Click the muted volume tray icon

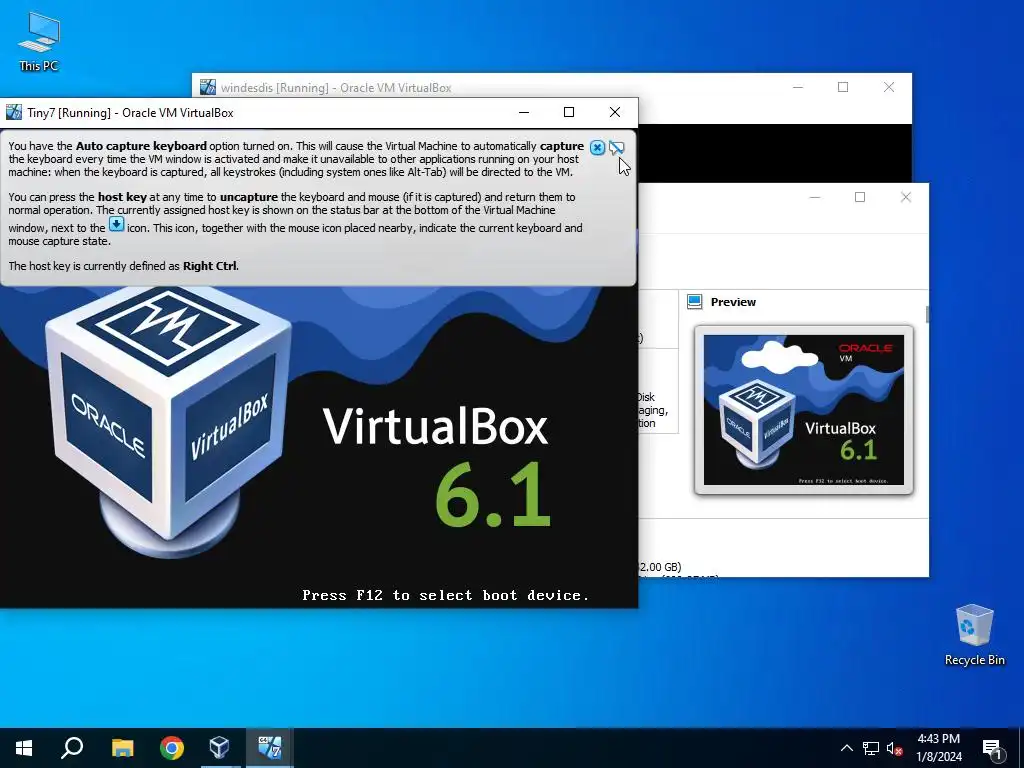tap(894, 748)
